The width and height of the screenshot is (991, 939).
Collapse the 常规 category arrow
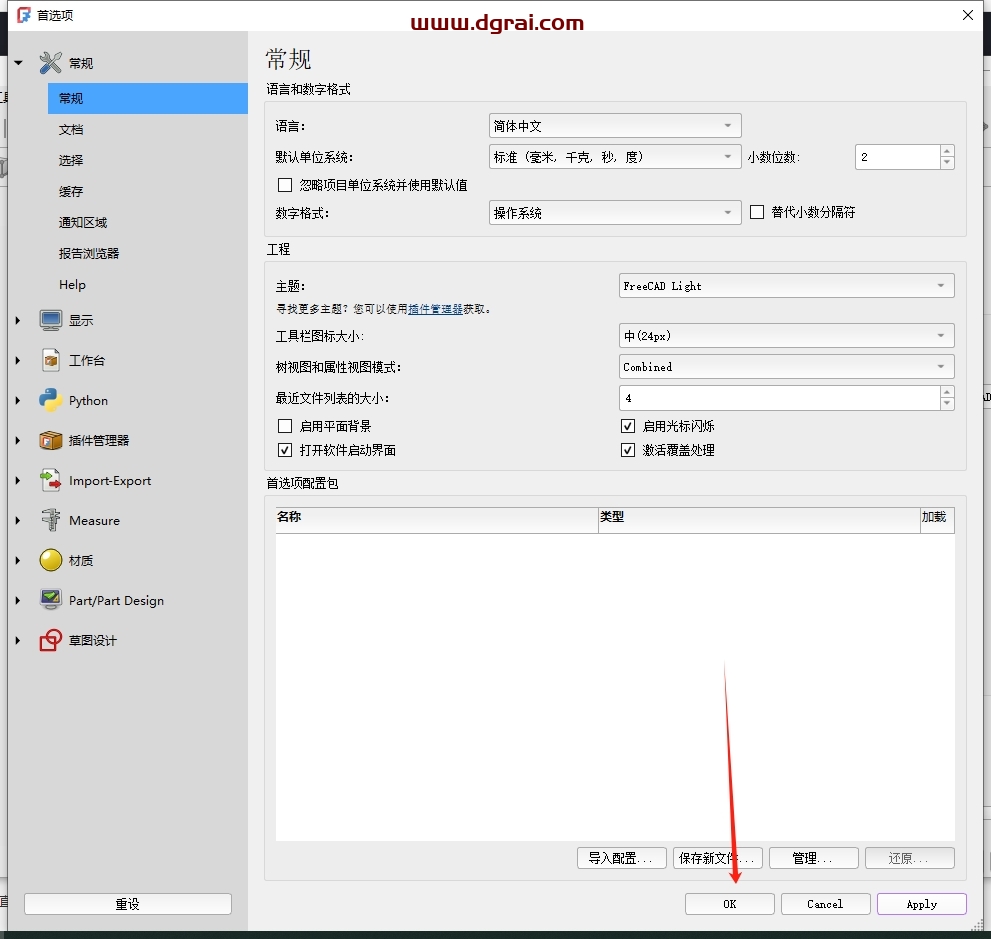point(18,63)
